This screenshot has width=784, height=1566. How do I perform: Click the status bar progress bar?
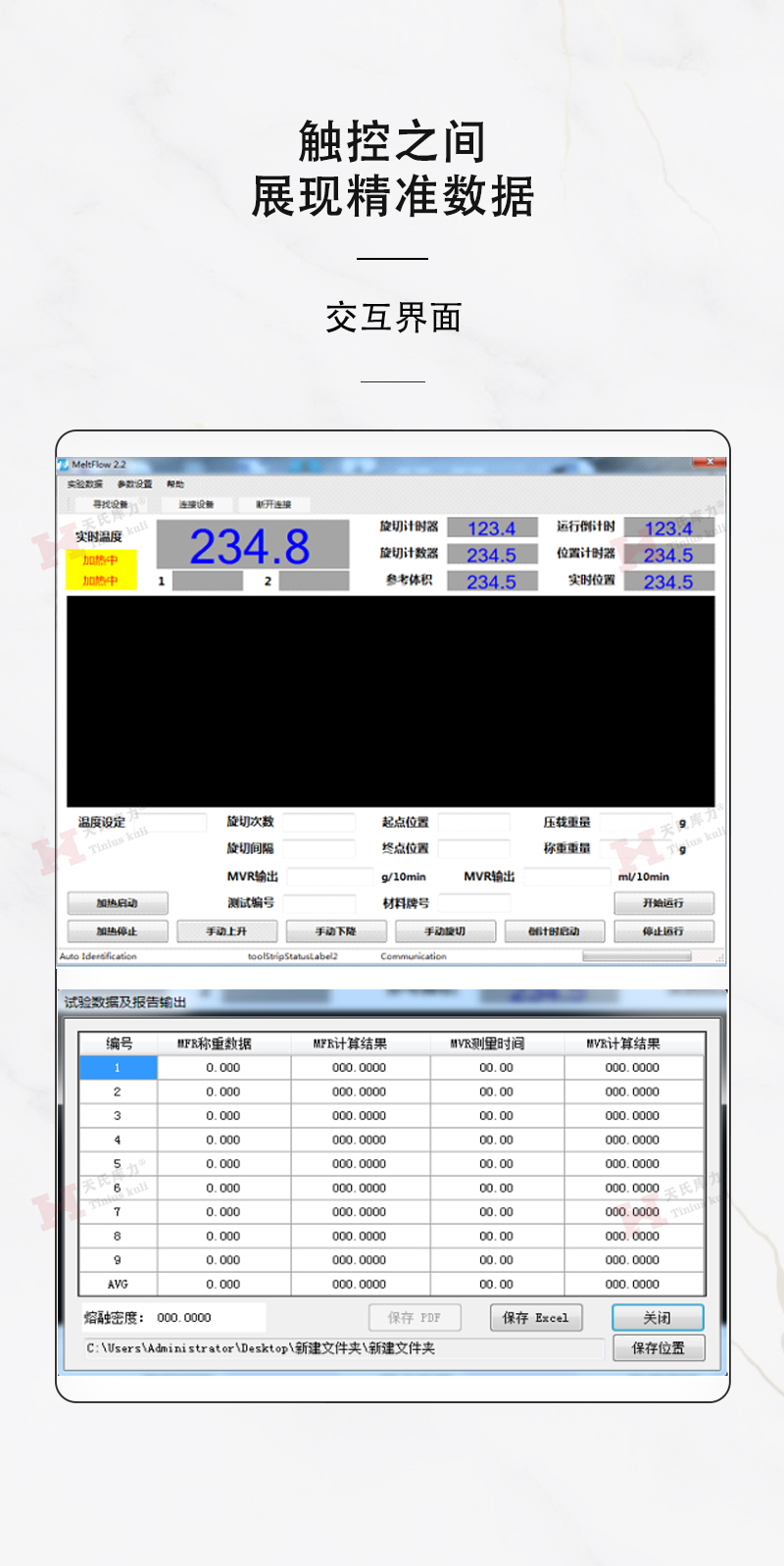pyautogui.click(x=637, y=956)
